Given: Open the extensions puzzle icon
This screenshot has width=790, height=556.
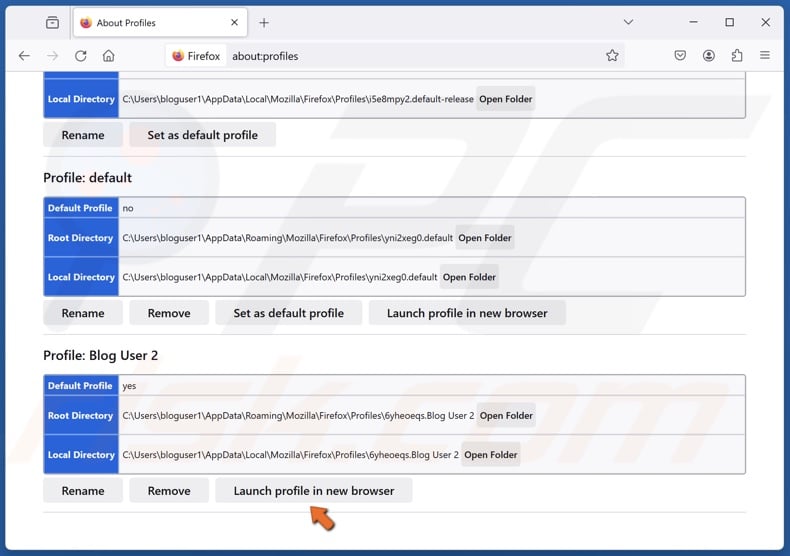Looking at the screenshot, I should 737,55.
